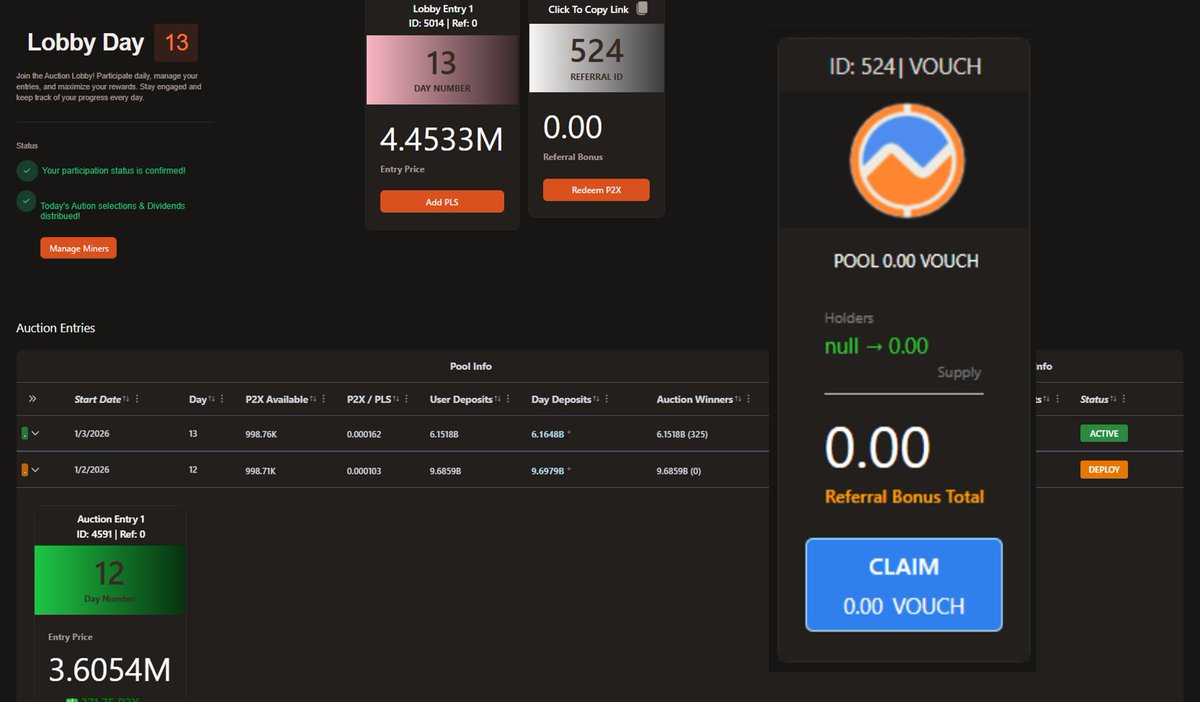
Task: Open Status column options menu
Action: tap(1124, 399)
